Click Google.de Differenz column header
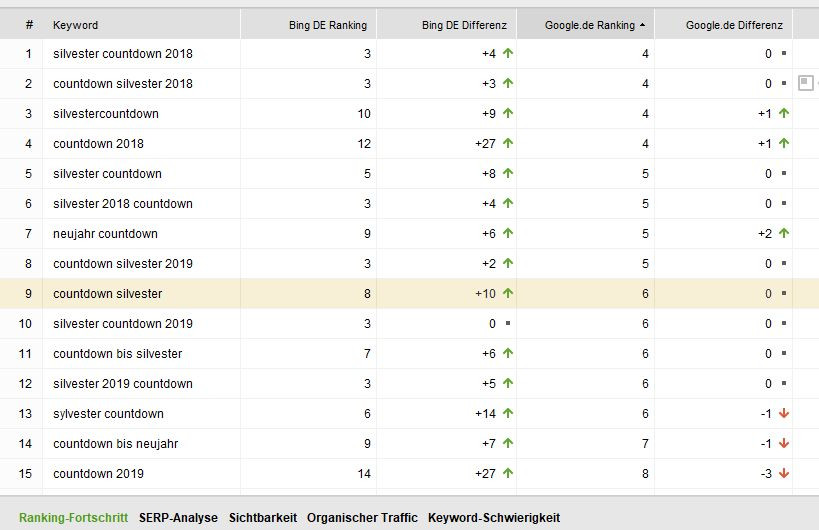Screen dimensions: 819x530 coord(734,25)
